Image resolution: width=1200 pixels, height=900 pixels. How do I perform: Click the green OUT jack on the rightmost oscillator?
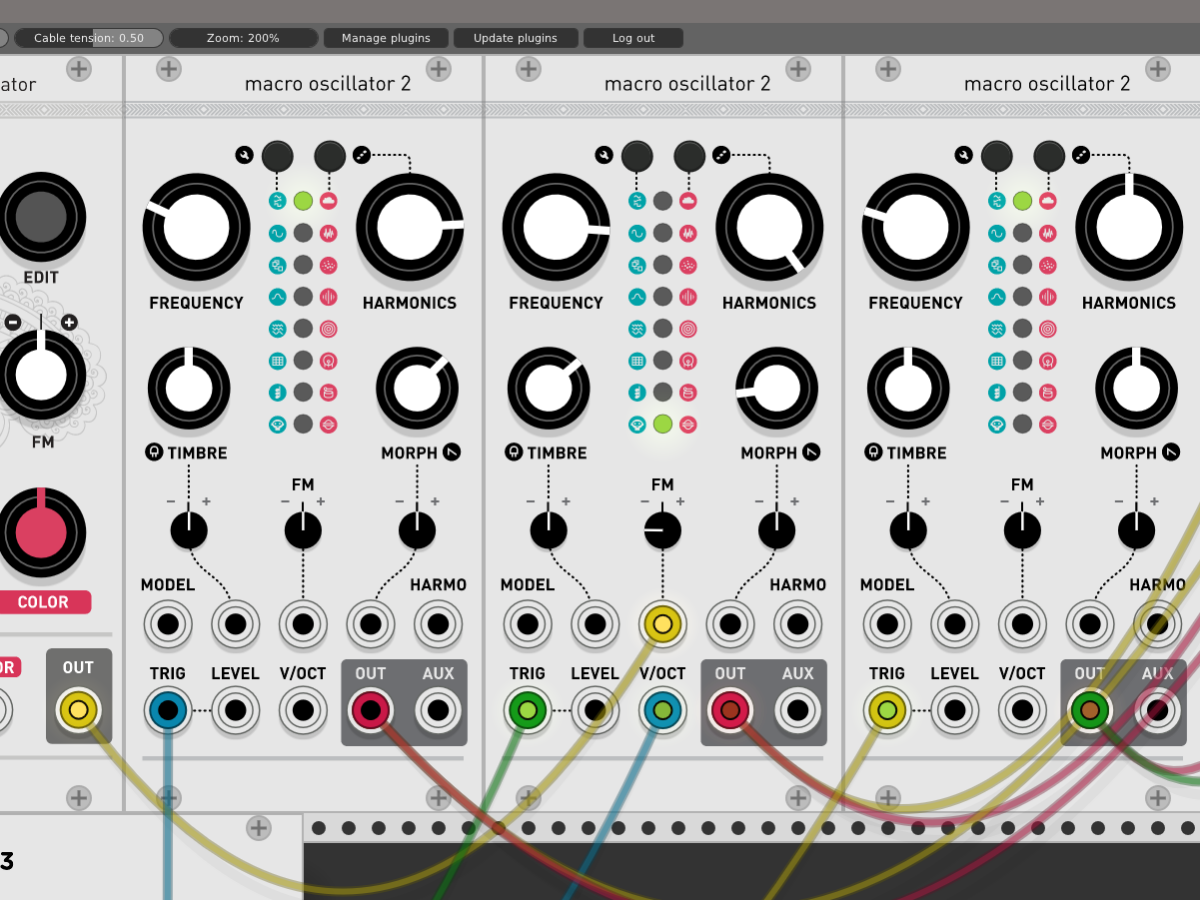[x=1090, y=711]
